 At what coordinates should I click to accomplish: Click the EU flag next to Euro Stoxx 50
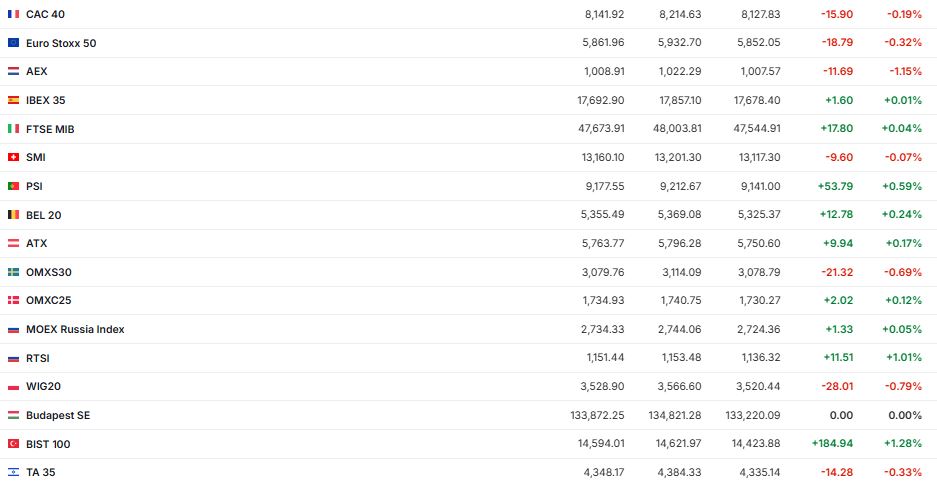click(13, 43)
